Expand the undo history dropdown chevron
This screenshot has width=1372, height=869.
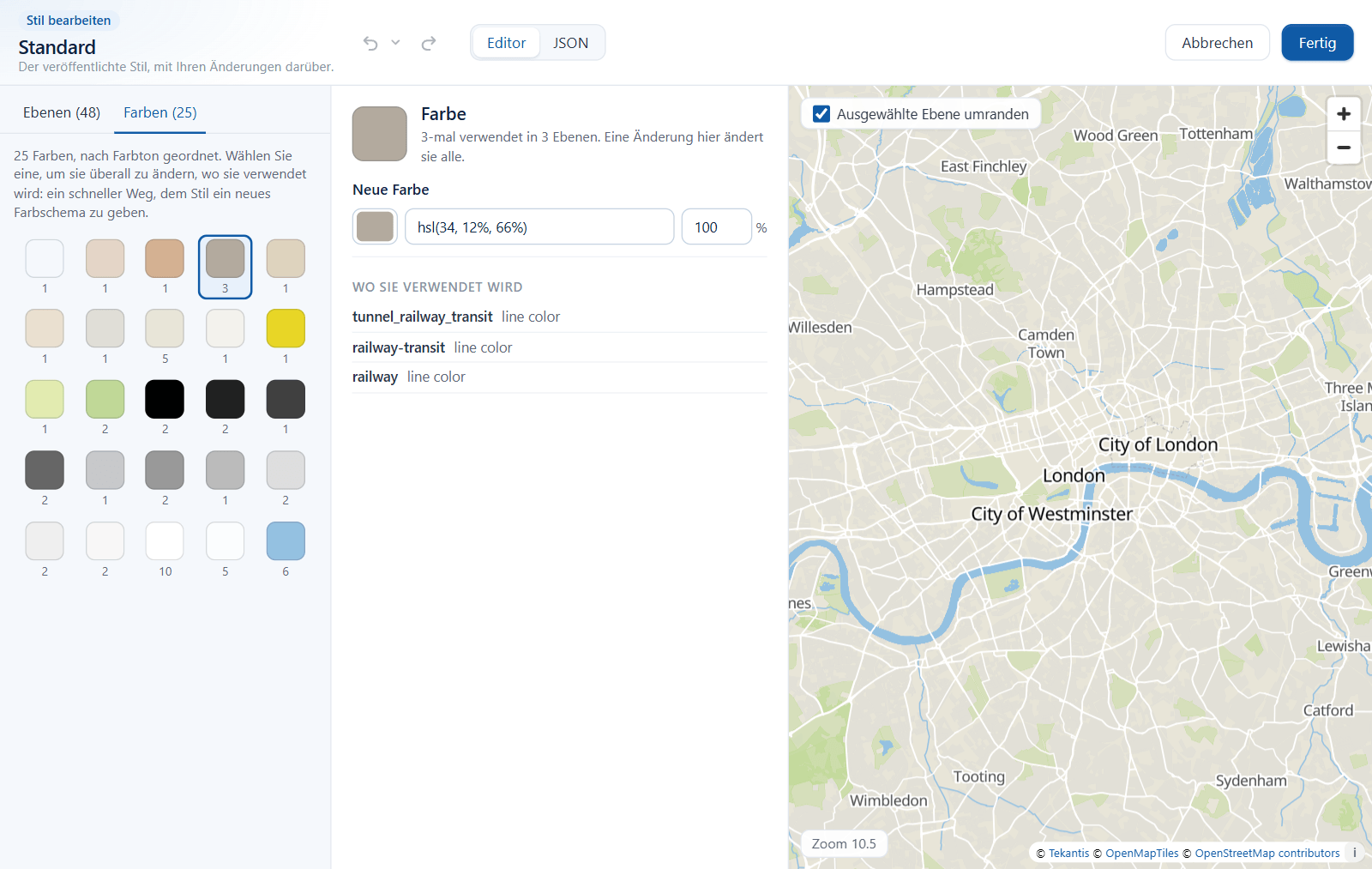pos(395,43)
